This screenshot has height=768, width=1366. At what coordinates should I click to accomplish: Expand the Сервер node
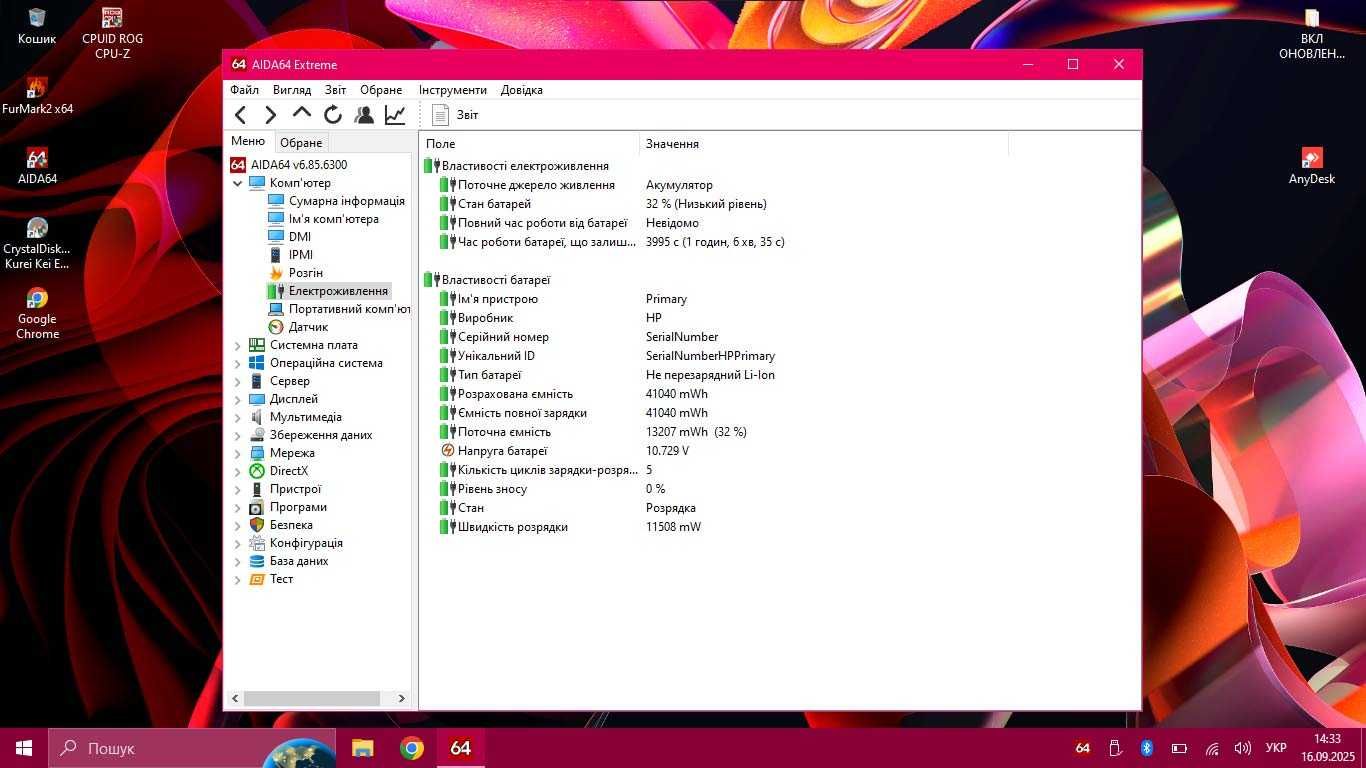[238, 381]
